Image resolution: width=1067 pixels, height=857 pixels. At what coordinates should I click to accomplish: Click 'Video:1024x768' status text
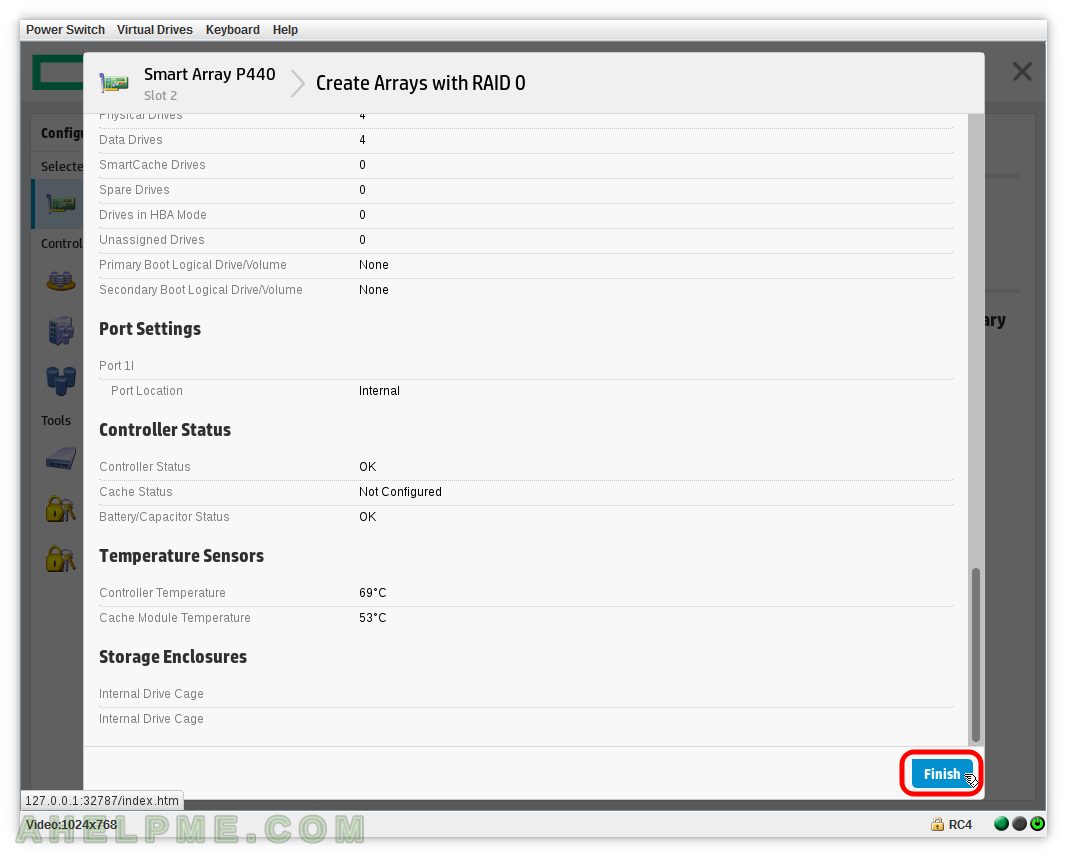click(71, 825)
